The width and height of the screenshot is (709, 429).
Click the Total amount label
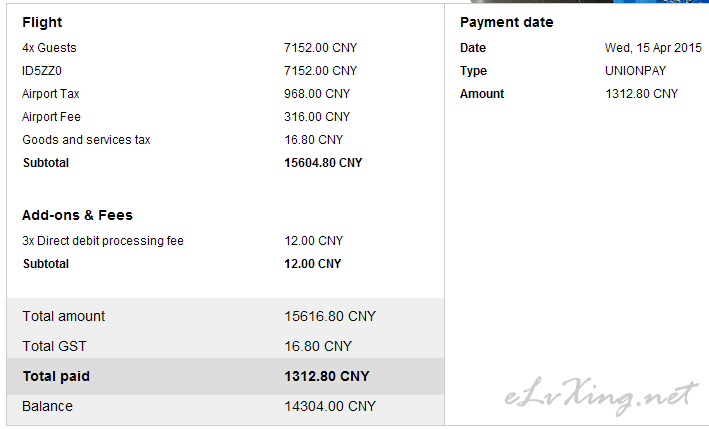(64, 316)
